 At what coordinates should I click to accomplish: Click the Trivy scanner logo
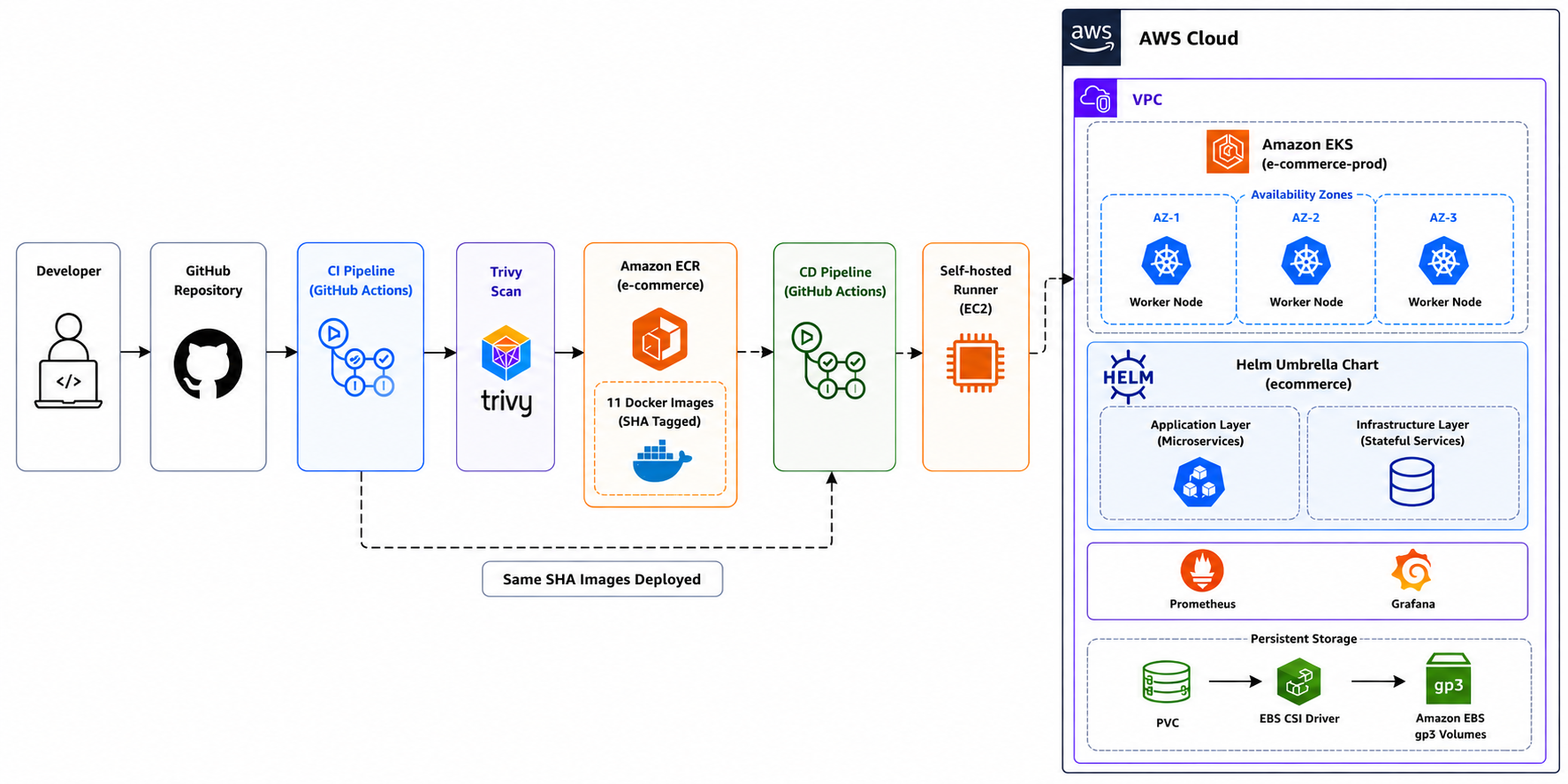pos(506,353)
